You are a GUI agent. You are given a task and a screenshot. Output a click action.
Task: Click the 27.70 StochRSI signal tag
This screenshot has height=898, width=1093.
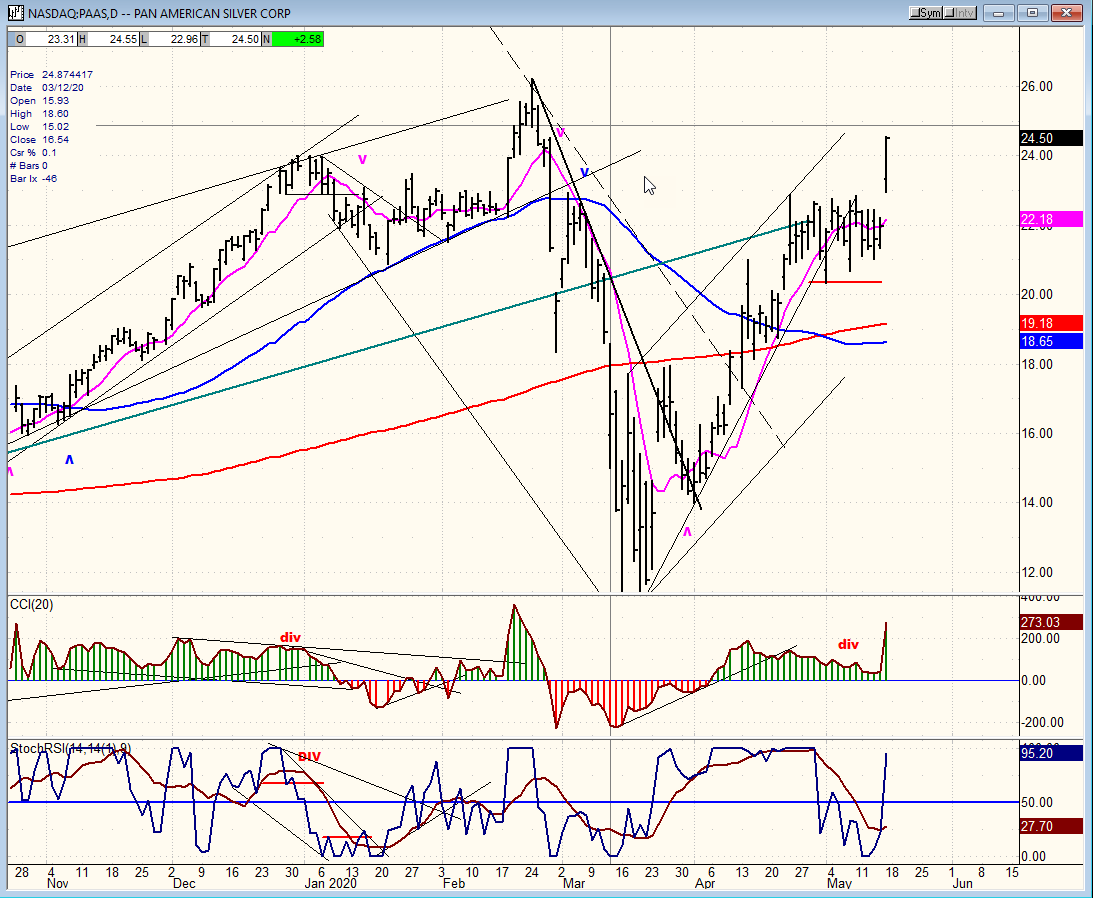pos(1051,827)
